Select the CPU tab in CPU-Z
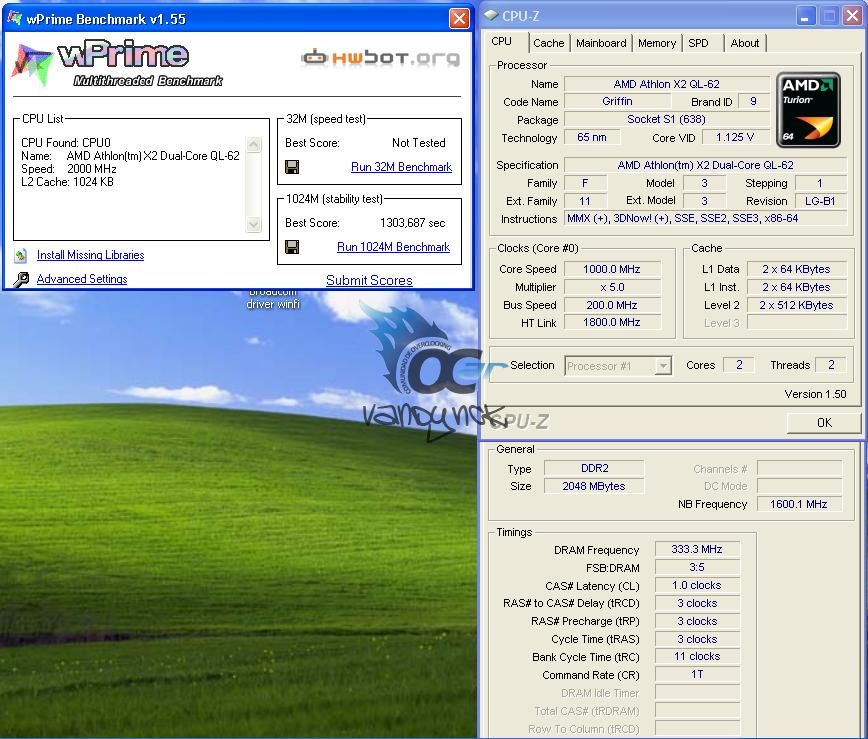 (x=502, y=41)
